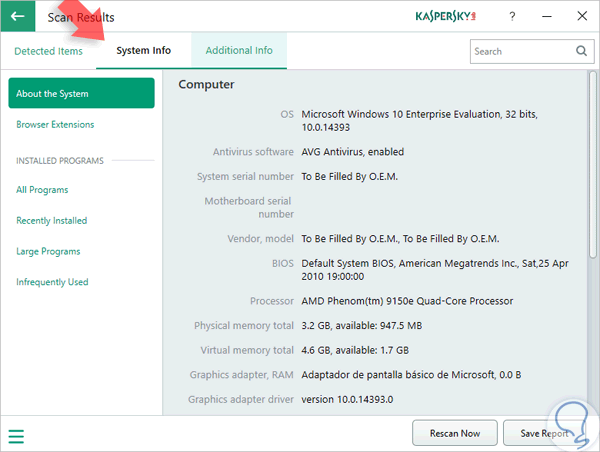
Task: Click the Graphics adapter driver label
Action: (241, 400)
